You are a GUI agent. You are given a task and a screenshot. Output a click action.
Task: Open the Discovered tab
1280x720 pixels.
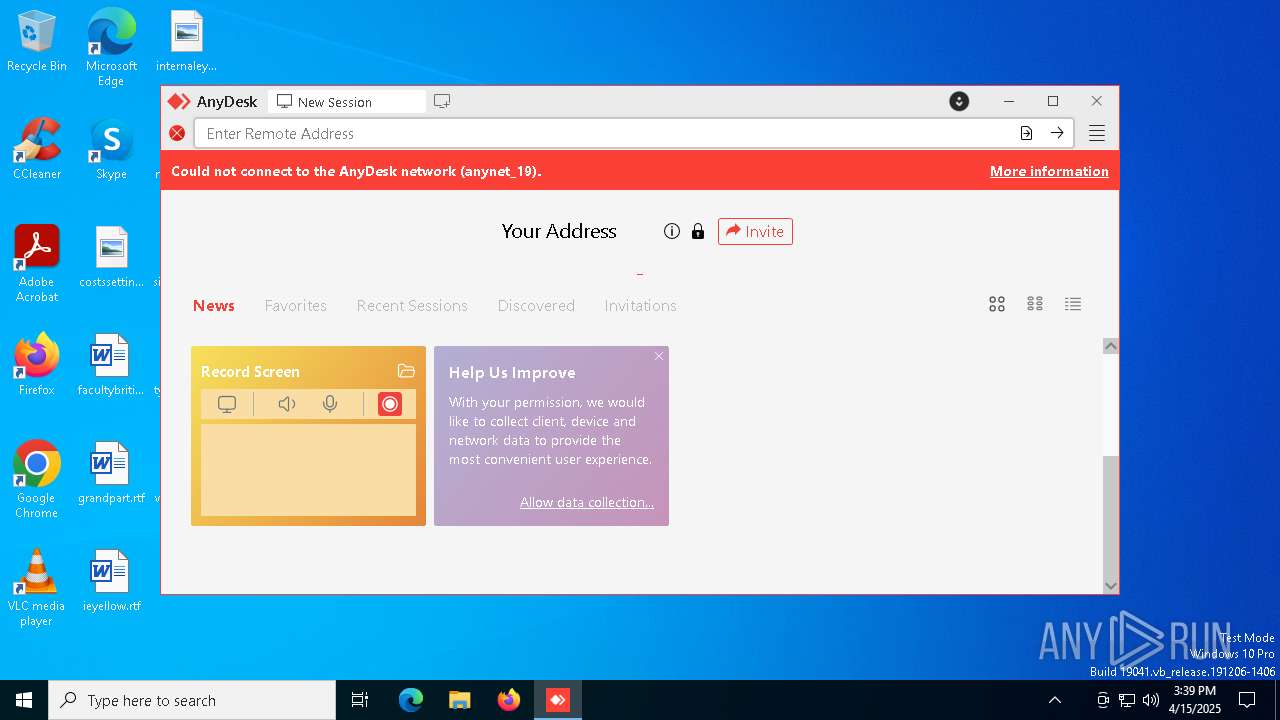pos(536,306)
